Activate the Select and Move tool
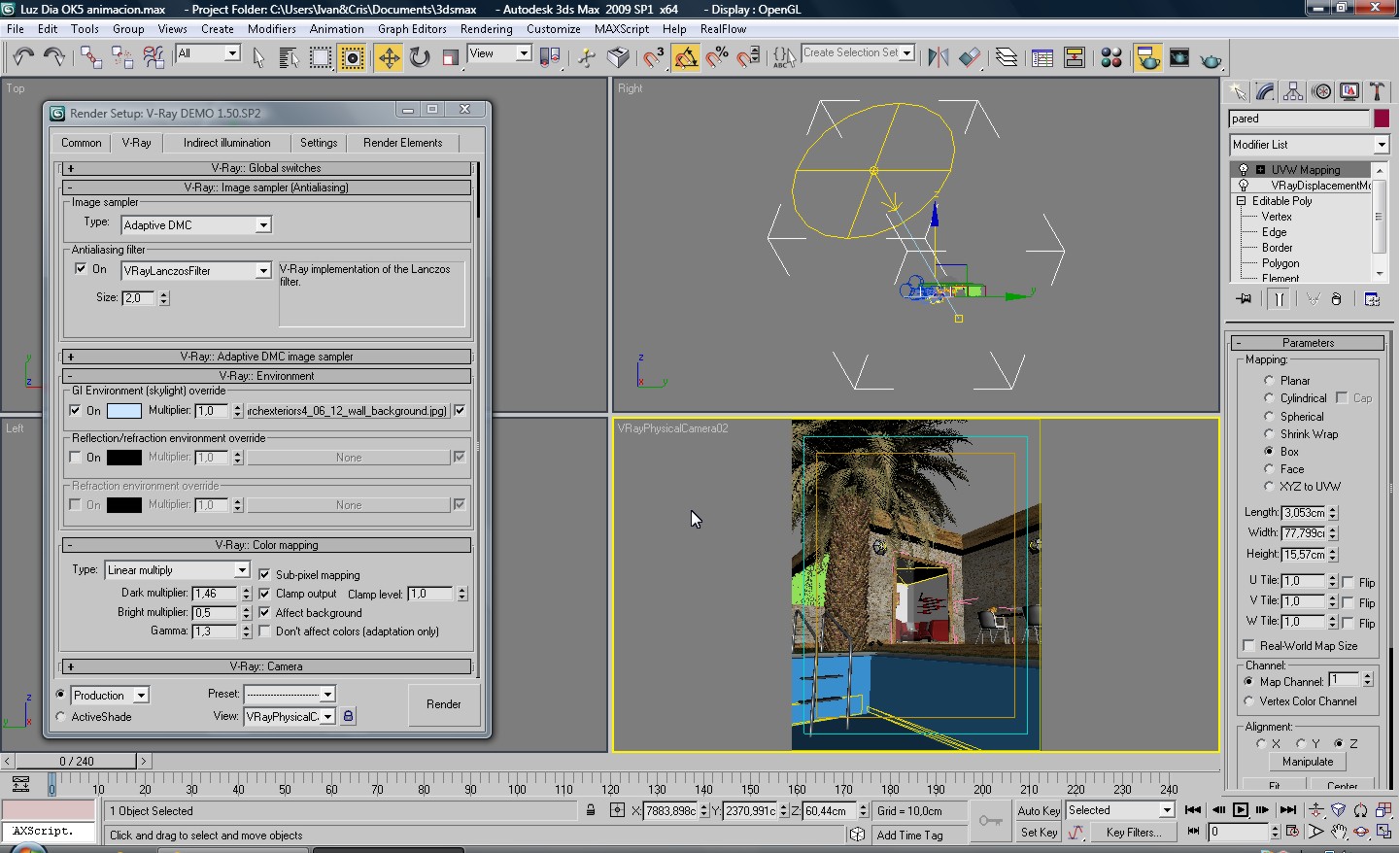 [389, 58]
